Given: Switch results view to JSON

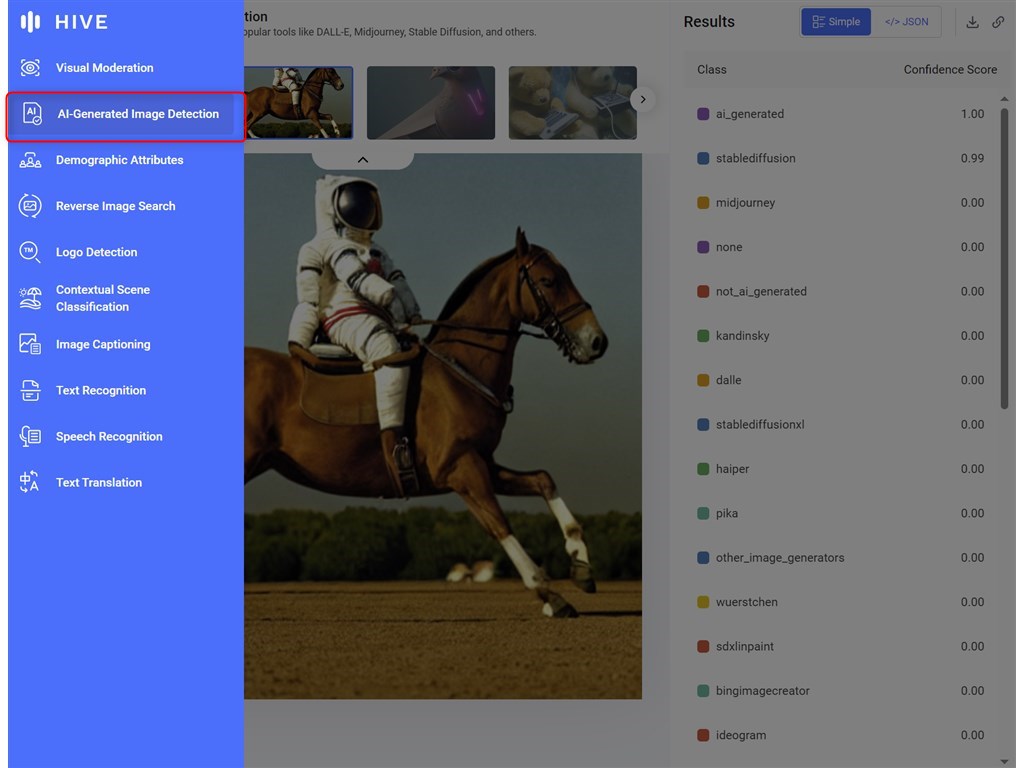Looking at the screenshot, I should point(906,22).
